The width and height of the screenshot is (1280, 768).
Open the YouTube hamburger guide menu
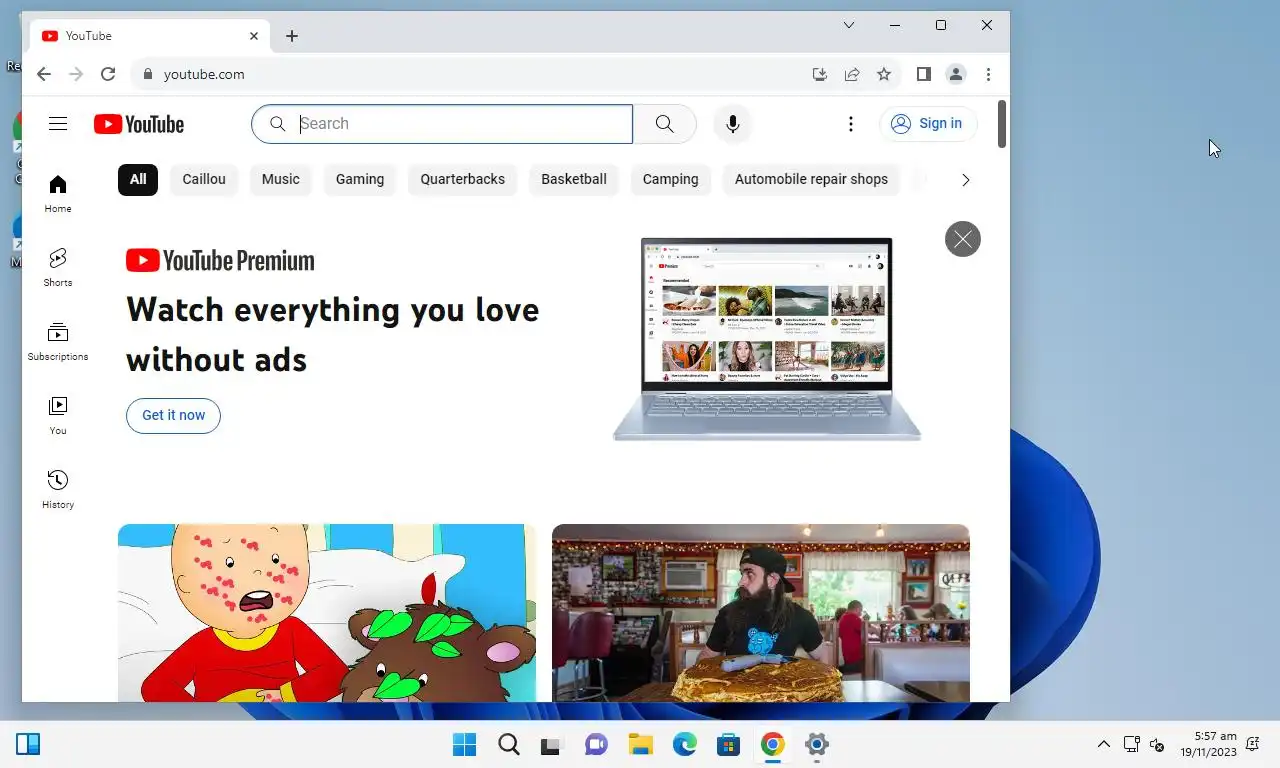[x=58, y=124]
